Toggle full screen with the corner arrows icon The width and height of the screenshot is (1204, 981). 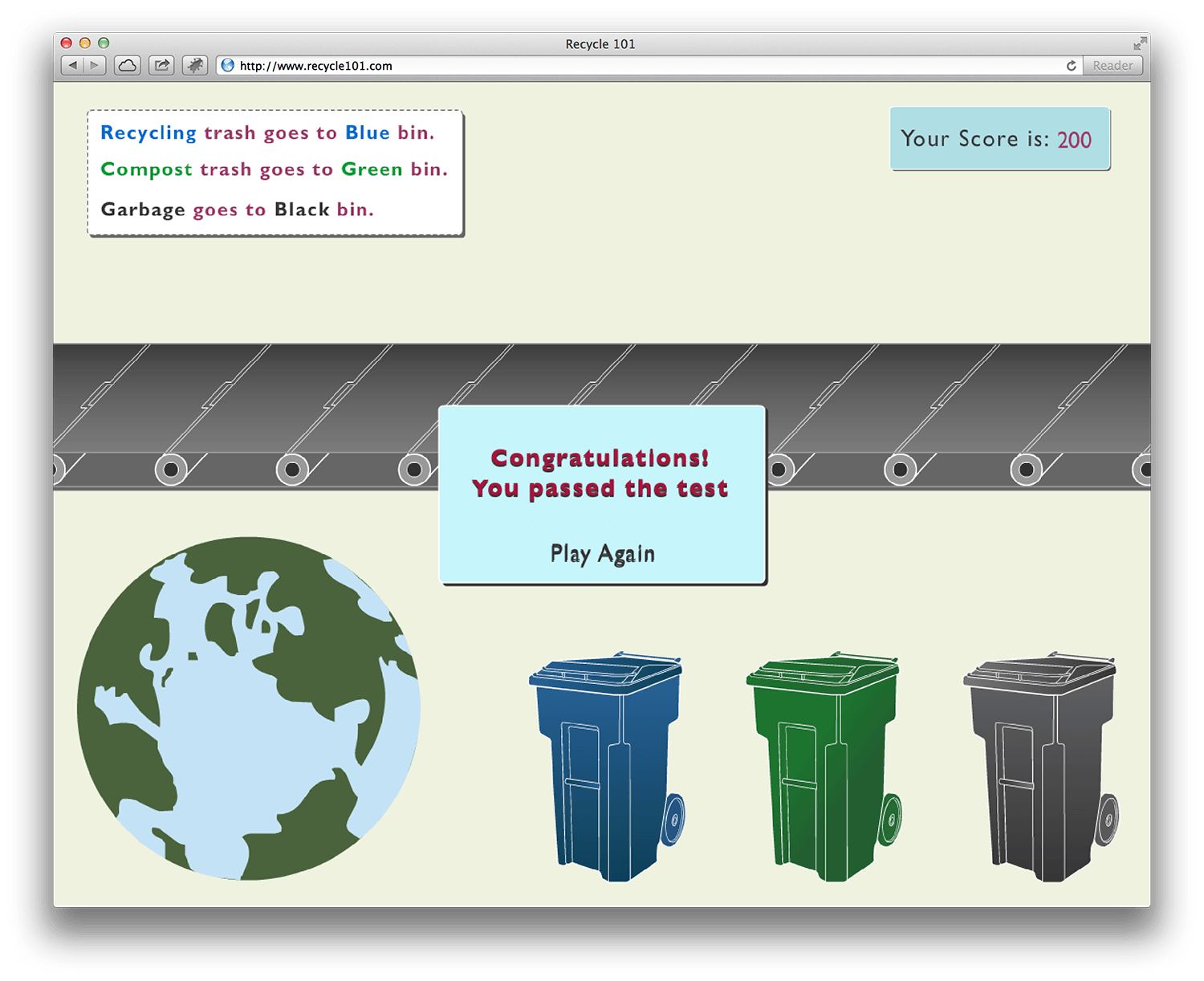pos(1140,43)
